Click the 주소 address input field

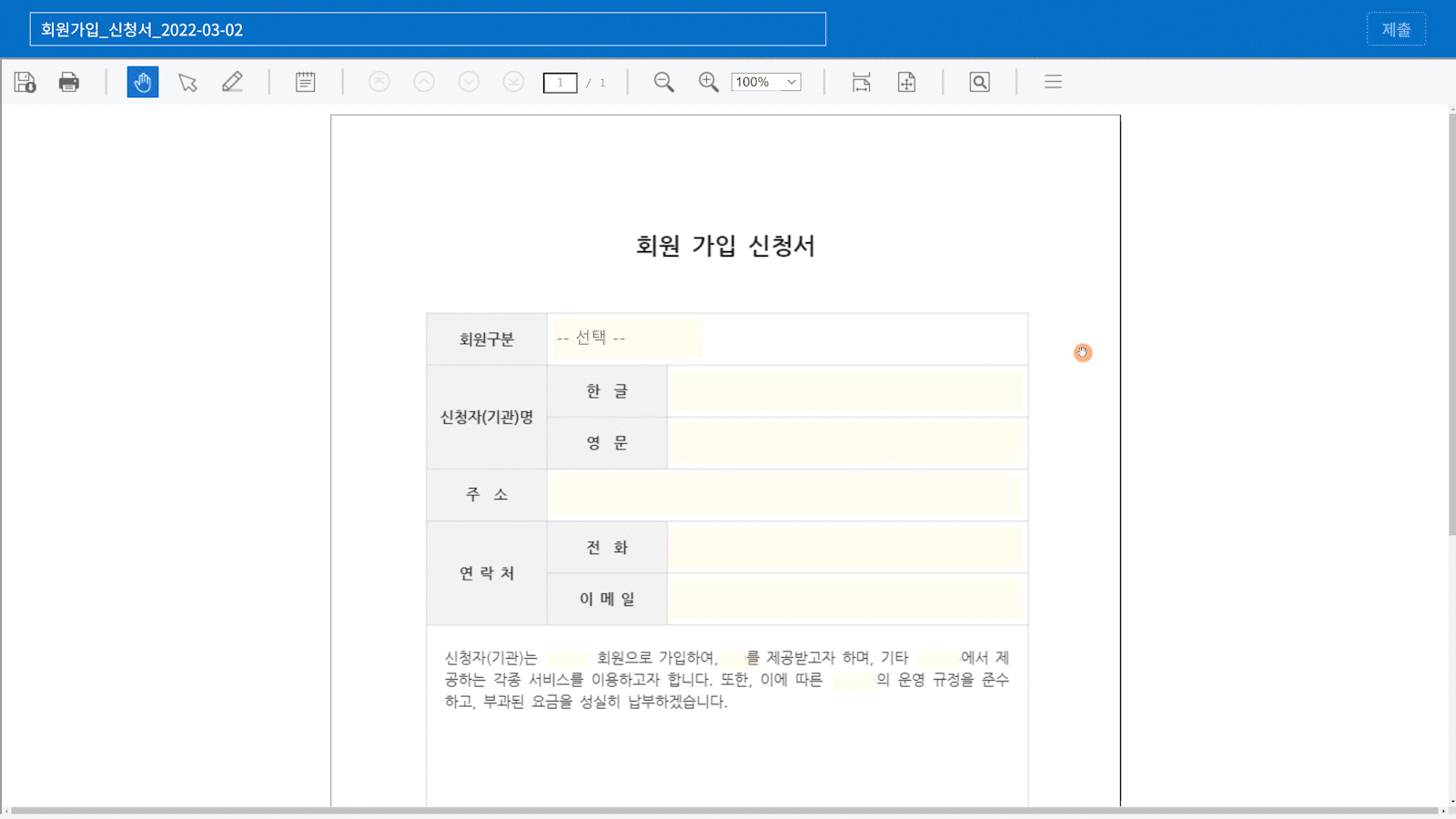point(785,495)
